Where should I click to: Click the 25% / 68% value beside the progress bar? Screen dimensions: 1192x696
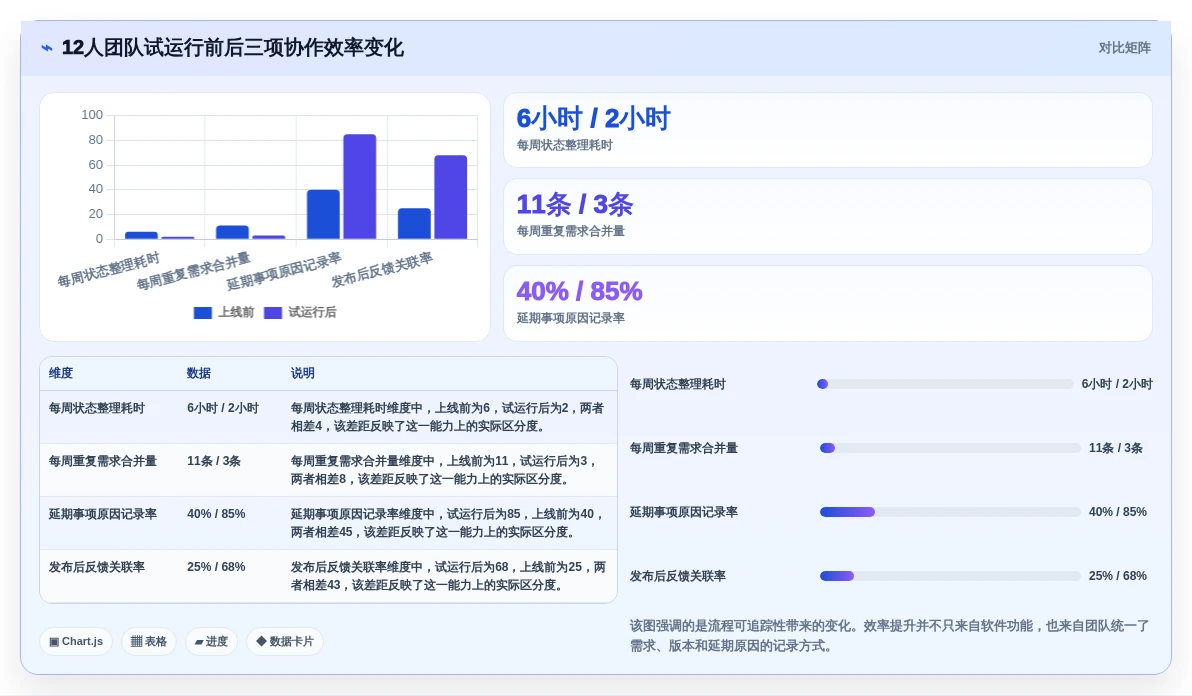[x=1118, y=576]
